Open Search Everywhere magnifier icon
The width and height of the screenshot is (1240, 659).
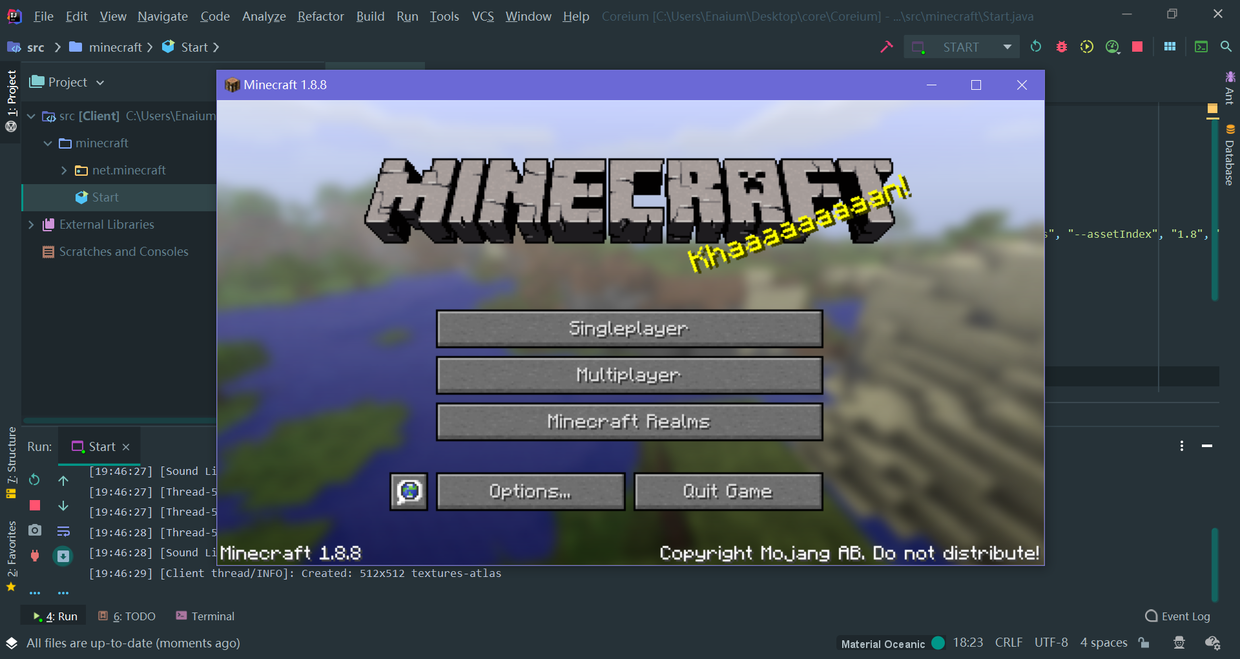pyautogui.click(x=1226, y=47)
